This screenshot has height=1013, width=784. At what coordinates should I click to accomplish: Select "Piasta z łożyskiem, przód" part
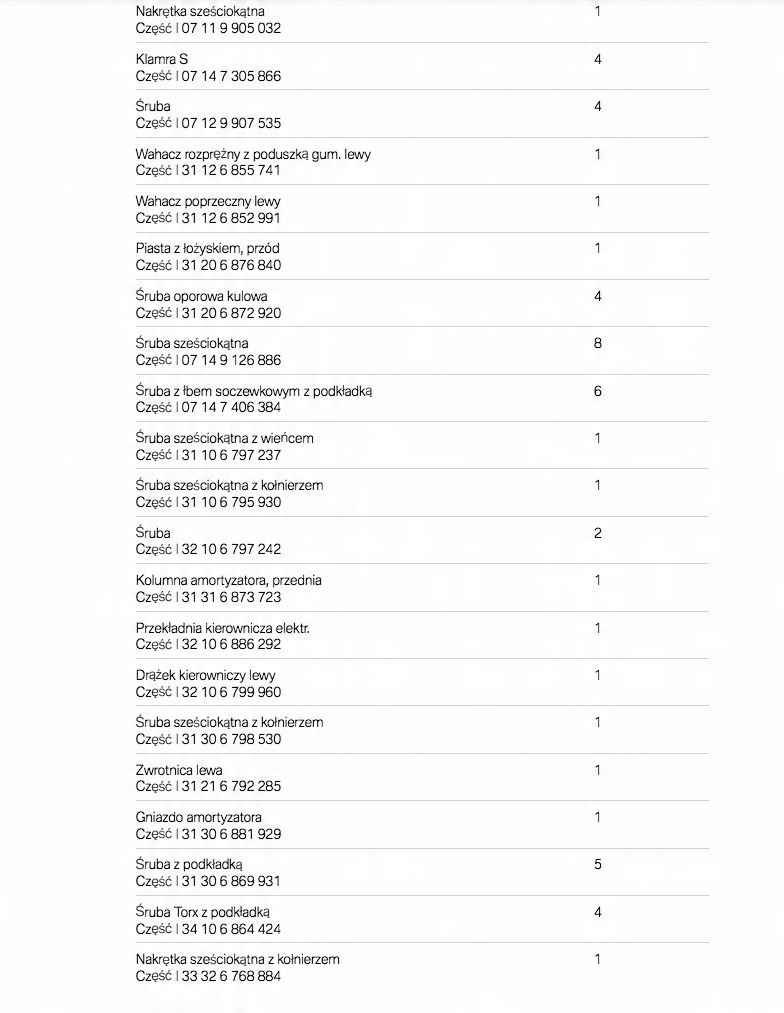point(209,249)
